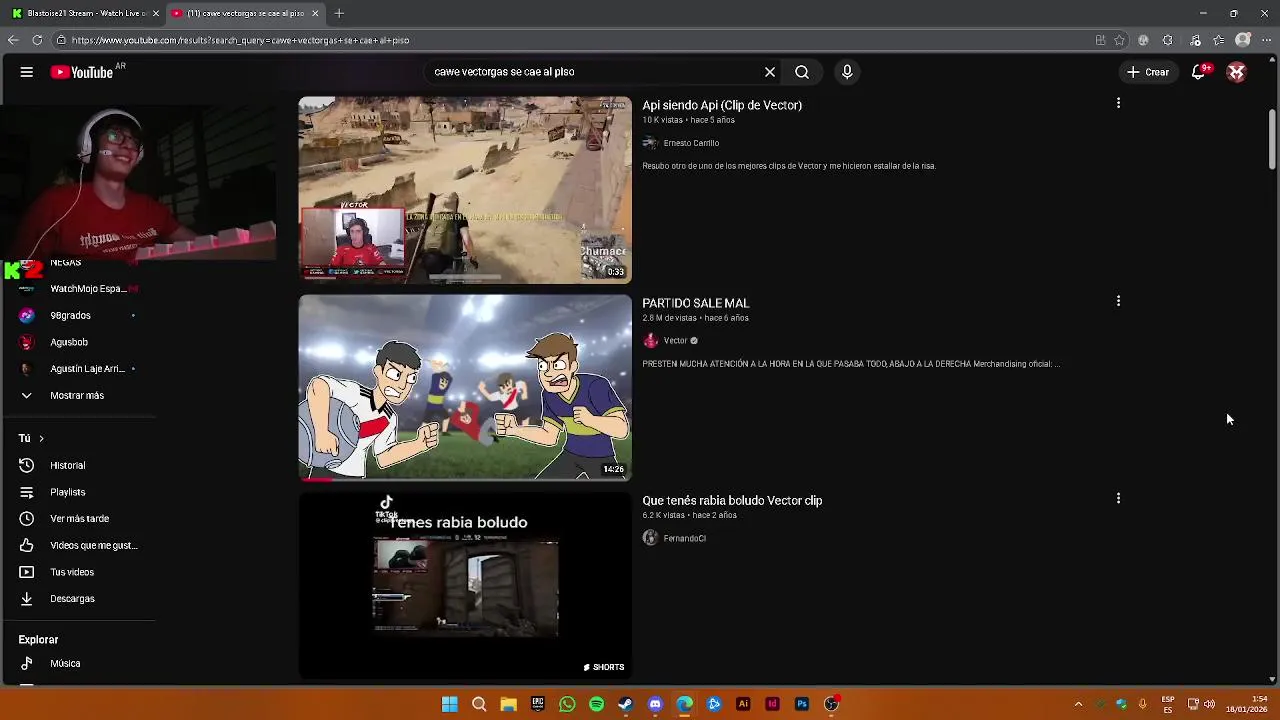Open OBS Studio from taskbar
This screenshot has height=720, width=1280.
pos(831,704)
